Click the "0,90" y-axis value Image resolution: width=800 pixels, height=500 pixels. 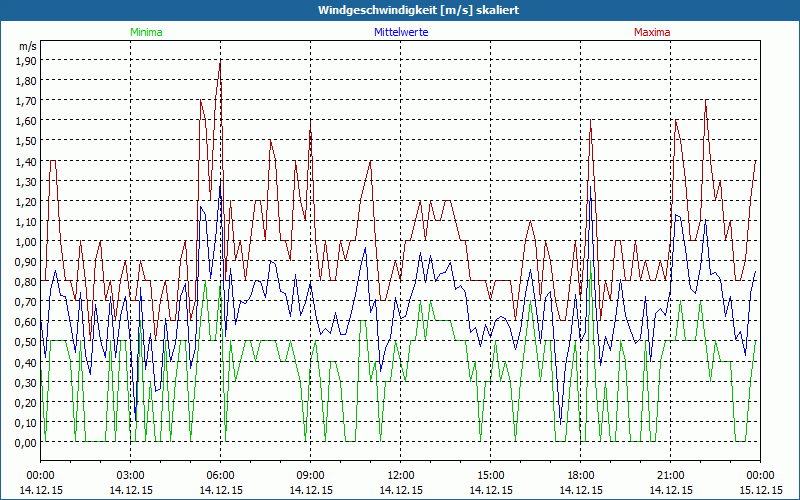[26, 262]
